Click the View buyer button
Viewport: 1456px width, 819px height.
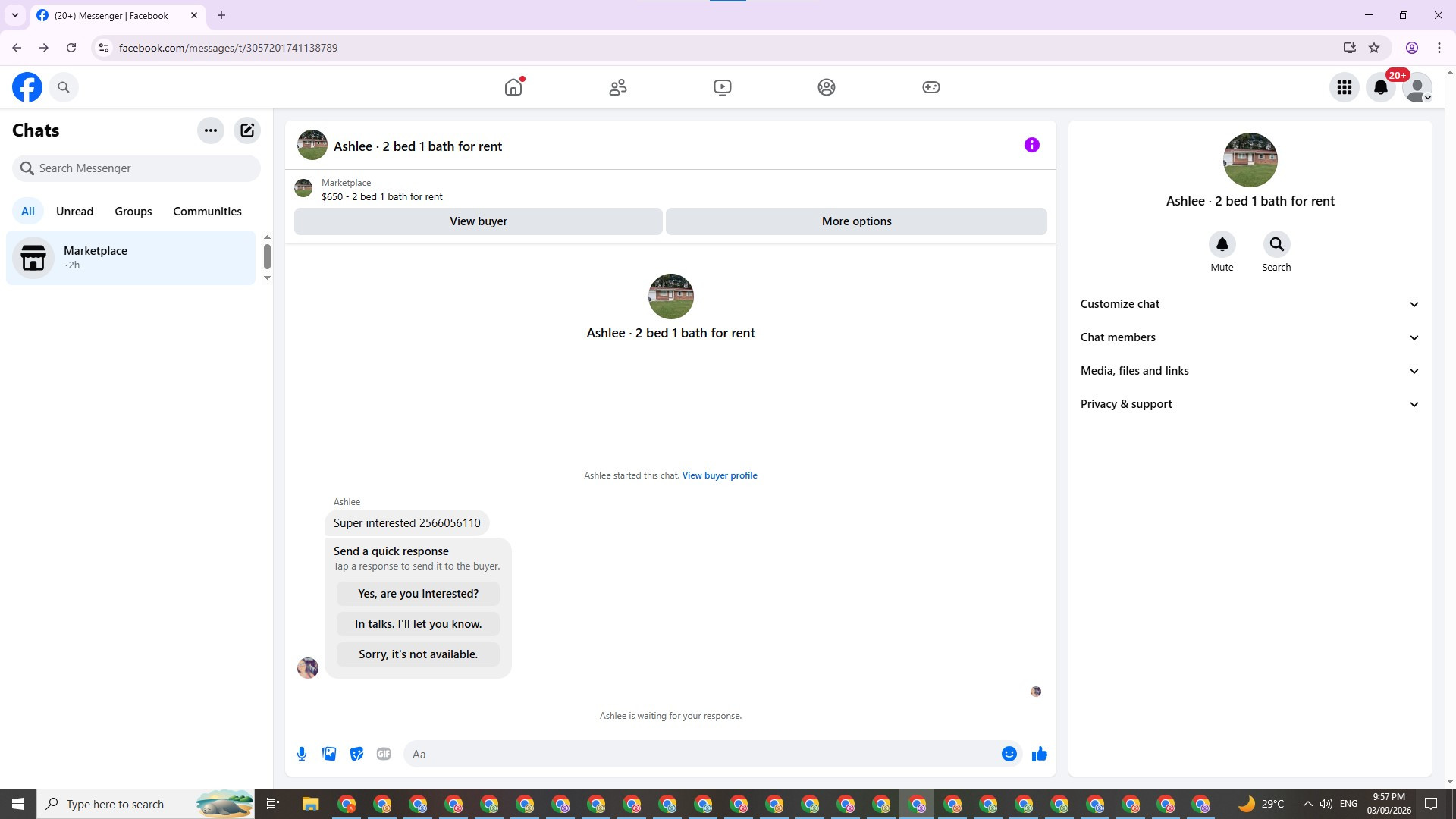coord(478,221)
